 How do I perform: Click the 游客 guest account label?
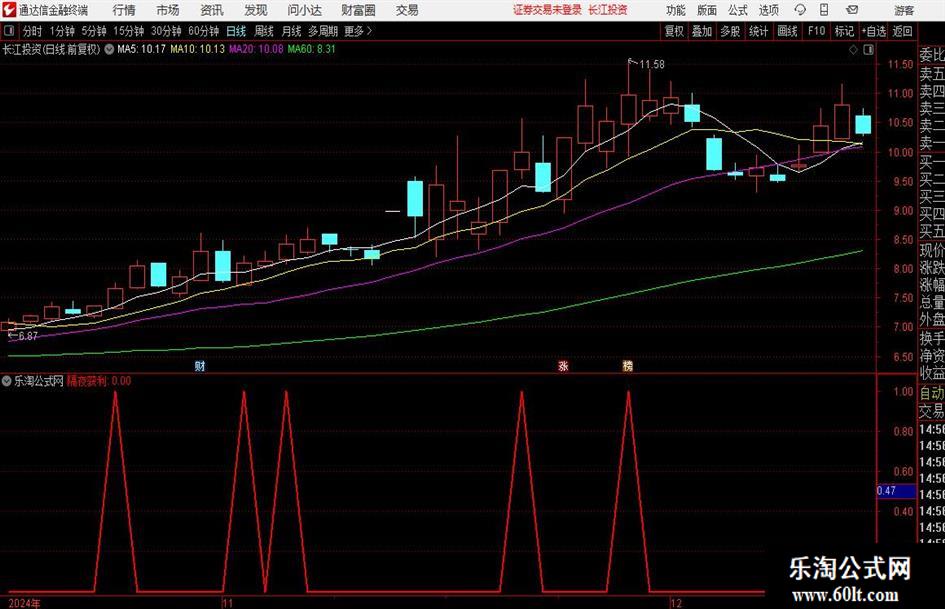[x=904, y=10]
